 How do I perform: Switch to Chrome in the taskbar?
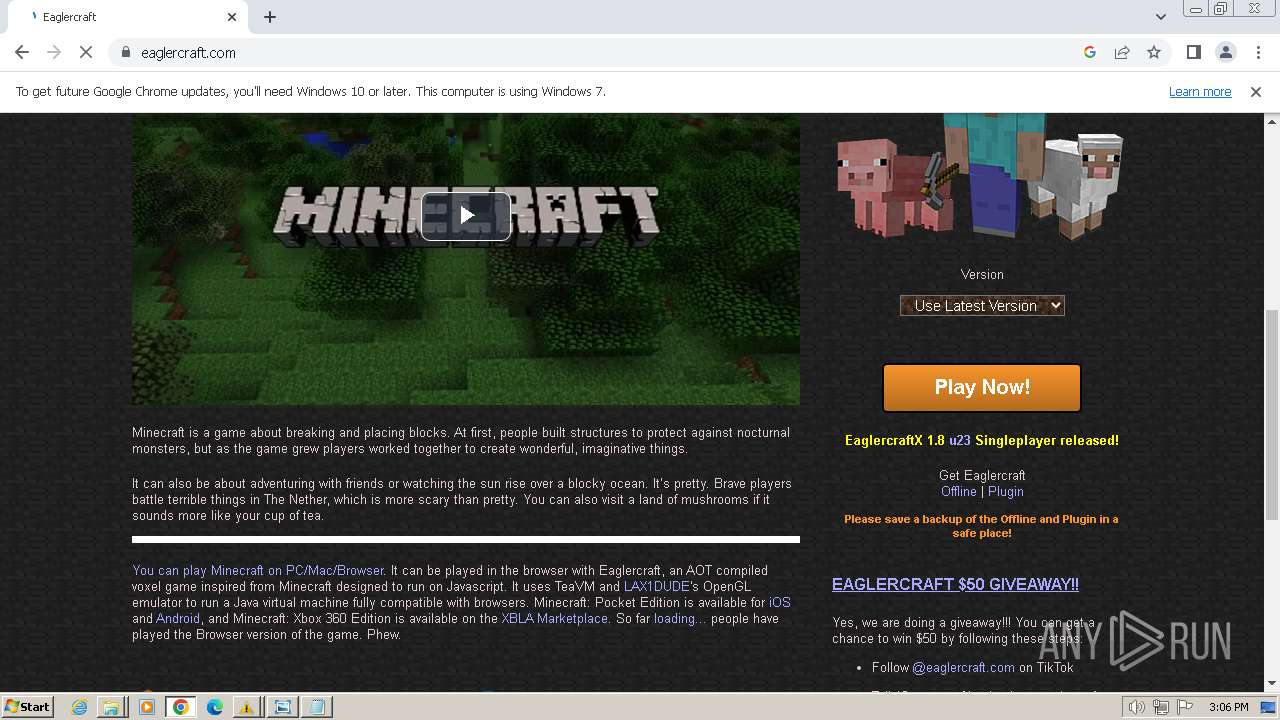[x=180, y=707]
